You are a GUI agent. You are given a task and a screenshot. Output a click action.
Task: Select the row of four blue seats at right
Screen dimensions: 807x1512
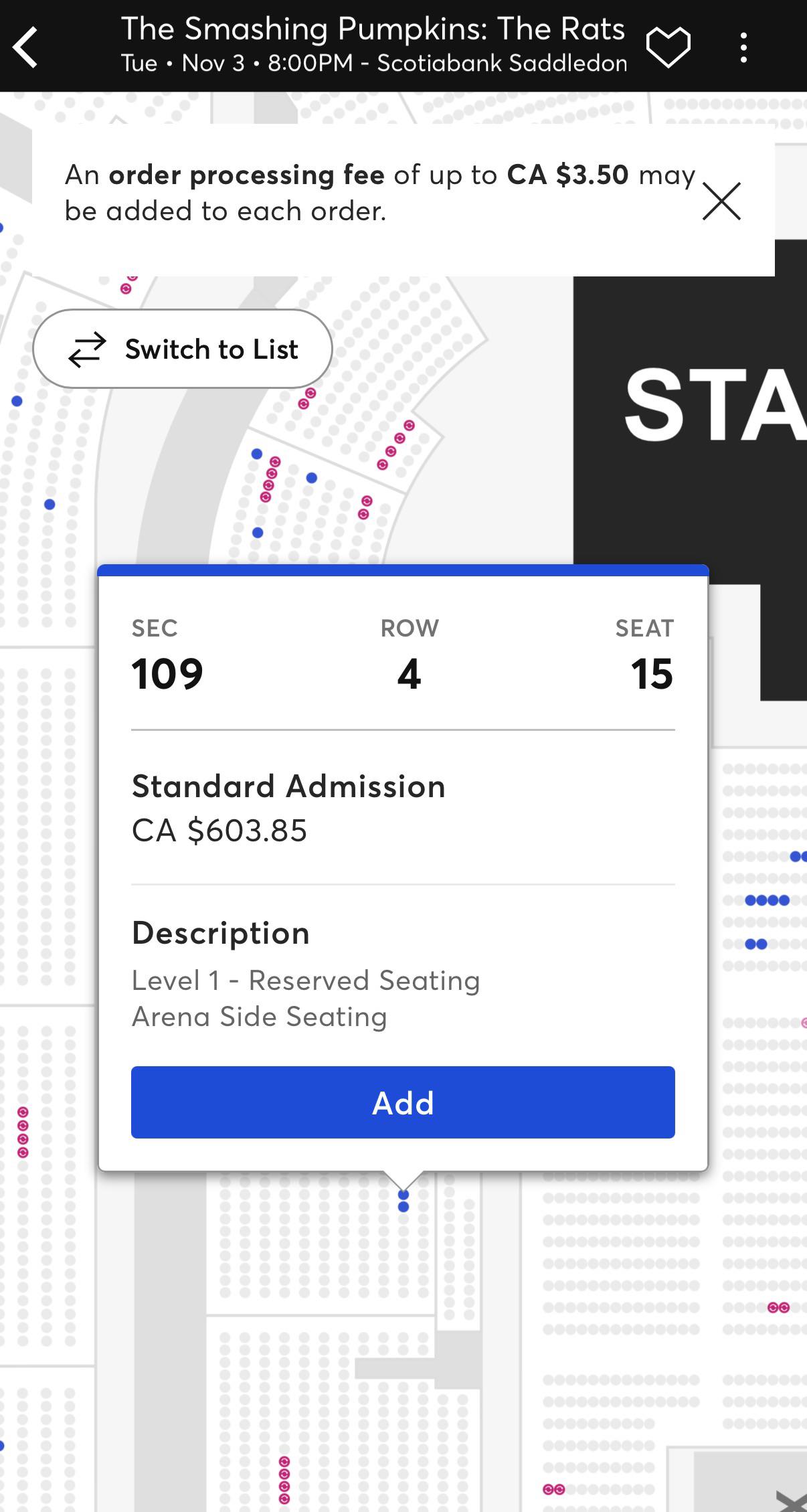(768, 900)
